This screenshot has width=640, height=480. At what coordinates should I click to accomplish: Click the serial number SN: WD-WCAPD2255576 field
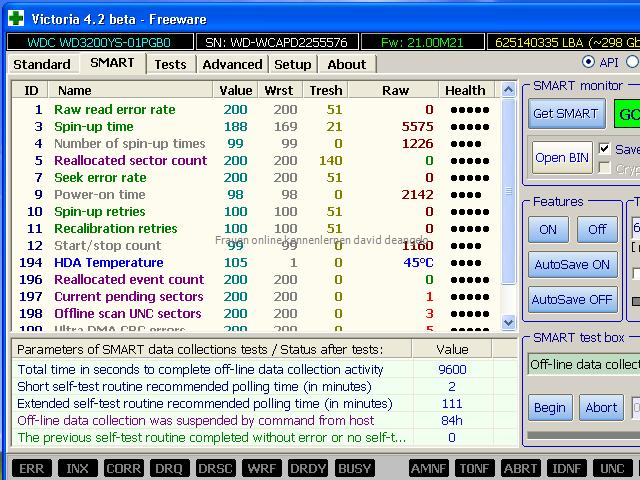click(277, 42)
